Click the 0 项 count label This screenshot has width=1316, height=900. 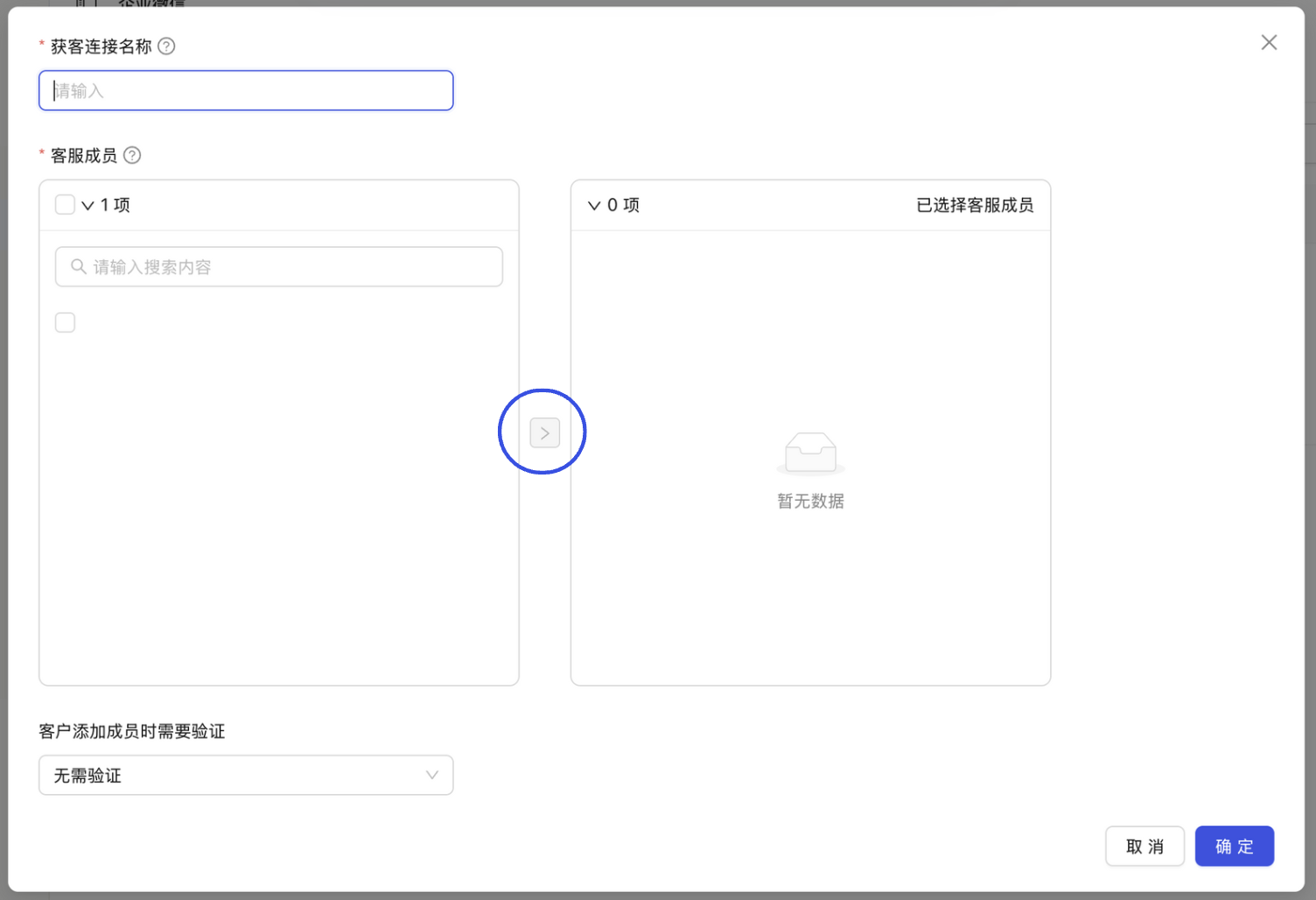pyautogui.click(x=623, y=204)
